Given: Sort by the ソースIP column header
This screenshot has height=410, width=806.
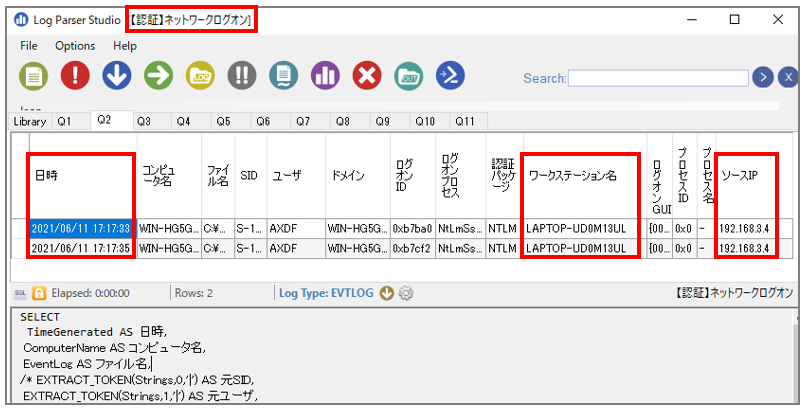Looking at the screenshot, I should [x=754, y=176].
